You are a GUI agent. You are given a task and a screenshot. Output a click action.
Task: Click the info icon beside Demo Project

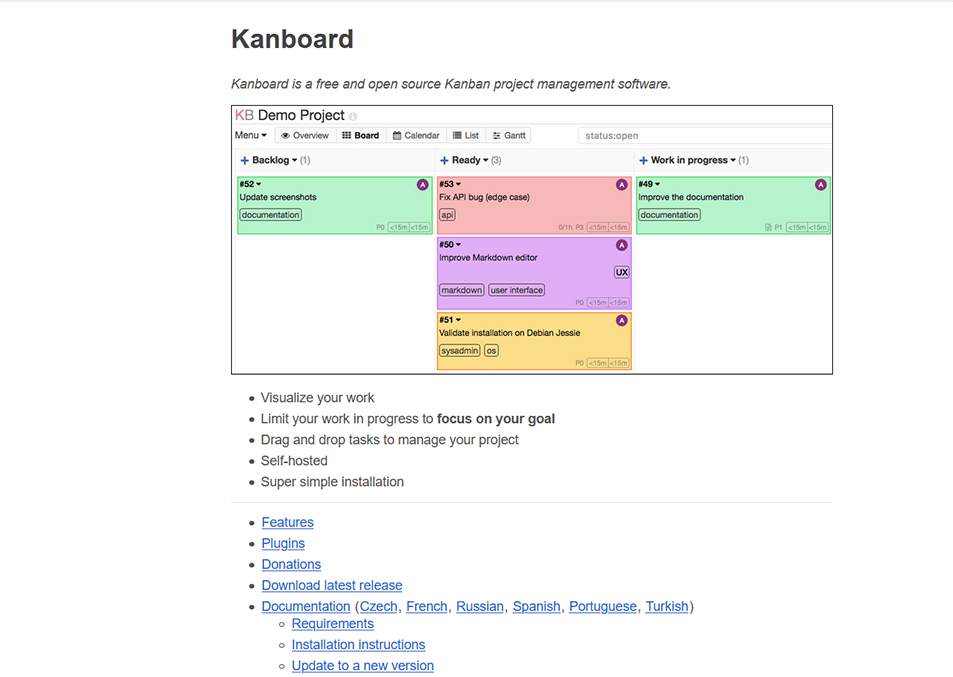point(353,116)
